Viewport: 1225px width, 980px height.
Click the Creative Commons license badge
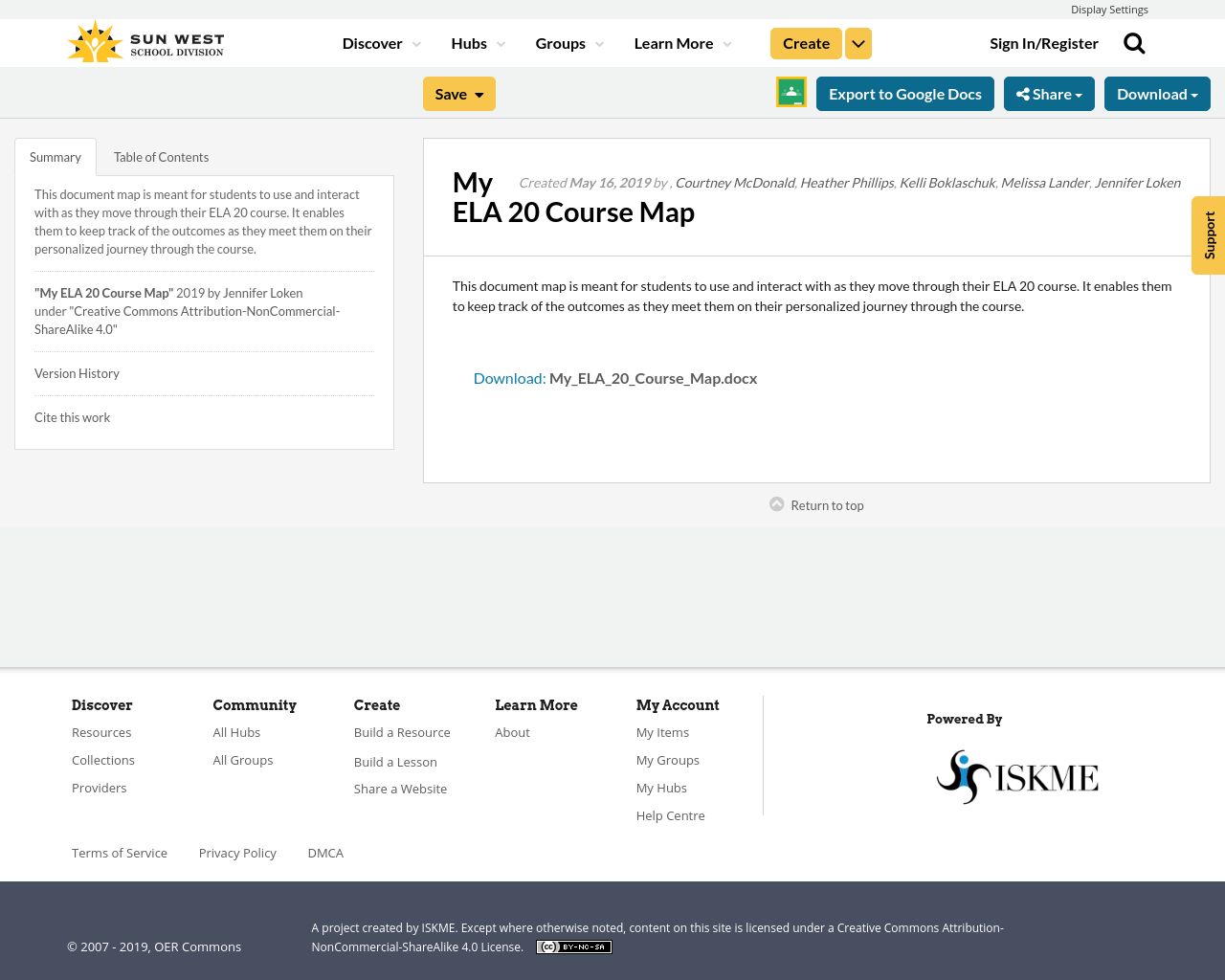[x=573, y=946]
